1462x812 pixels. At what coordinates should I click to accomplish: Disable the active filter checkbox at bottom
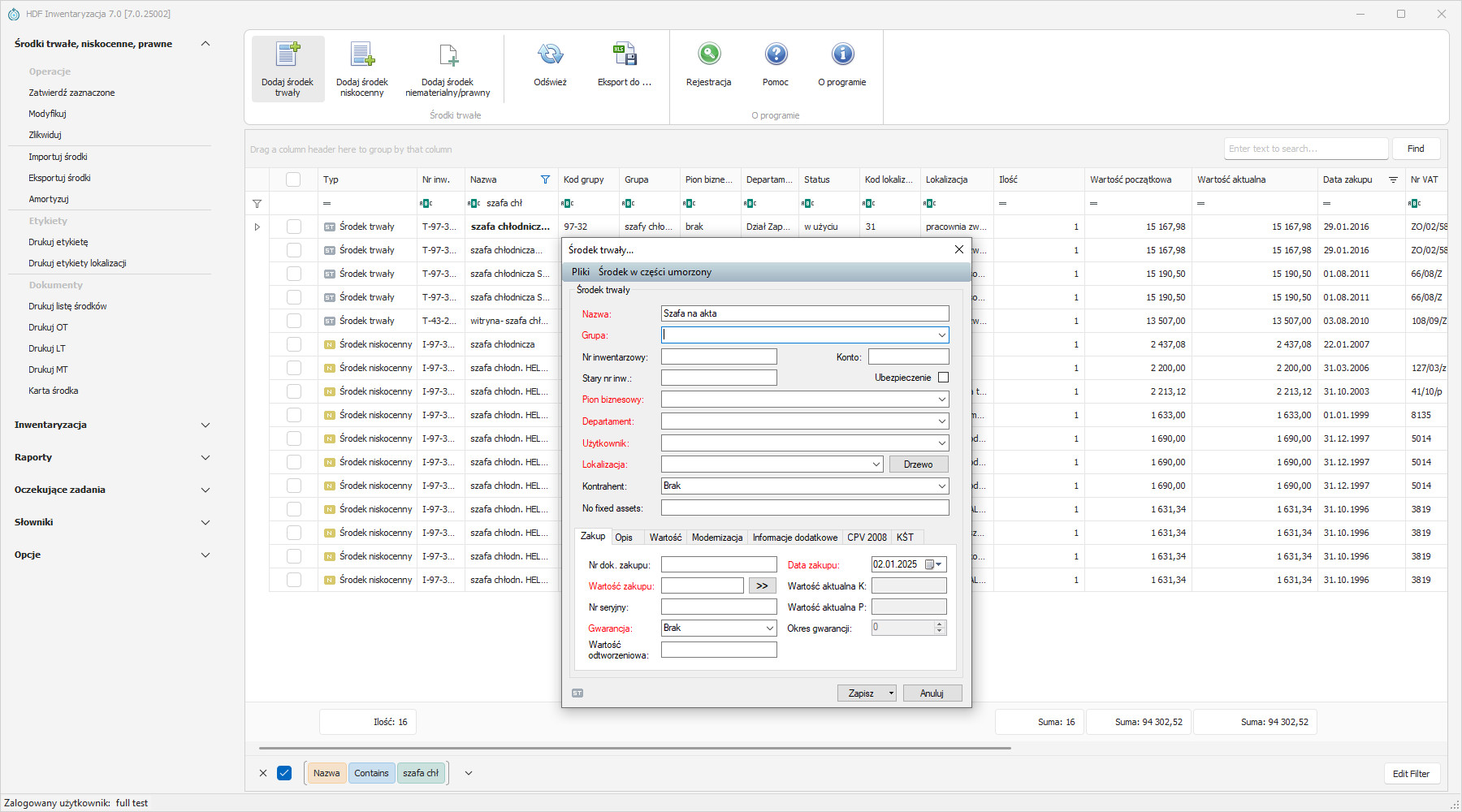[284, 773]
